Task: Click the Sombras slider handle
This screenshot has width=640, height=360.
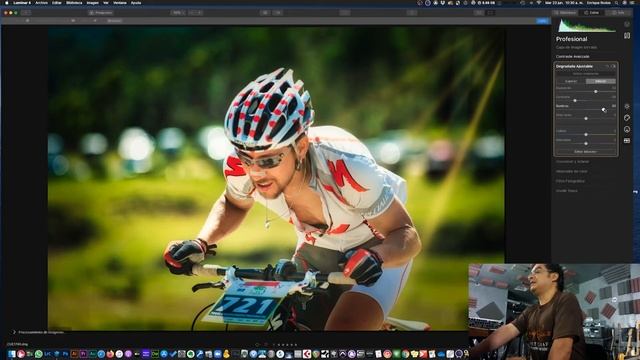Action: [x=603, y=109]
